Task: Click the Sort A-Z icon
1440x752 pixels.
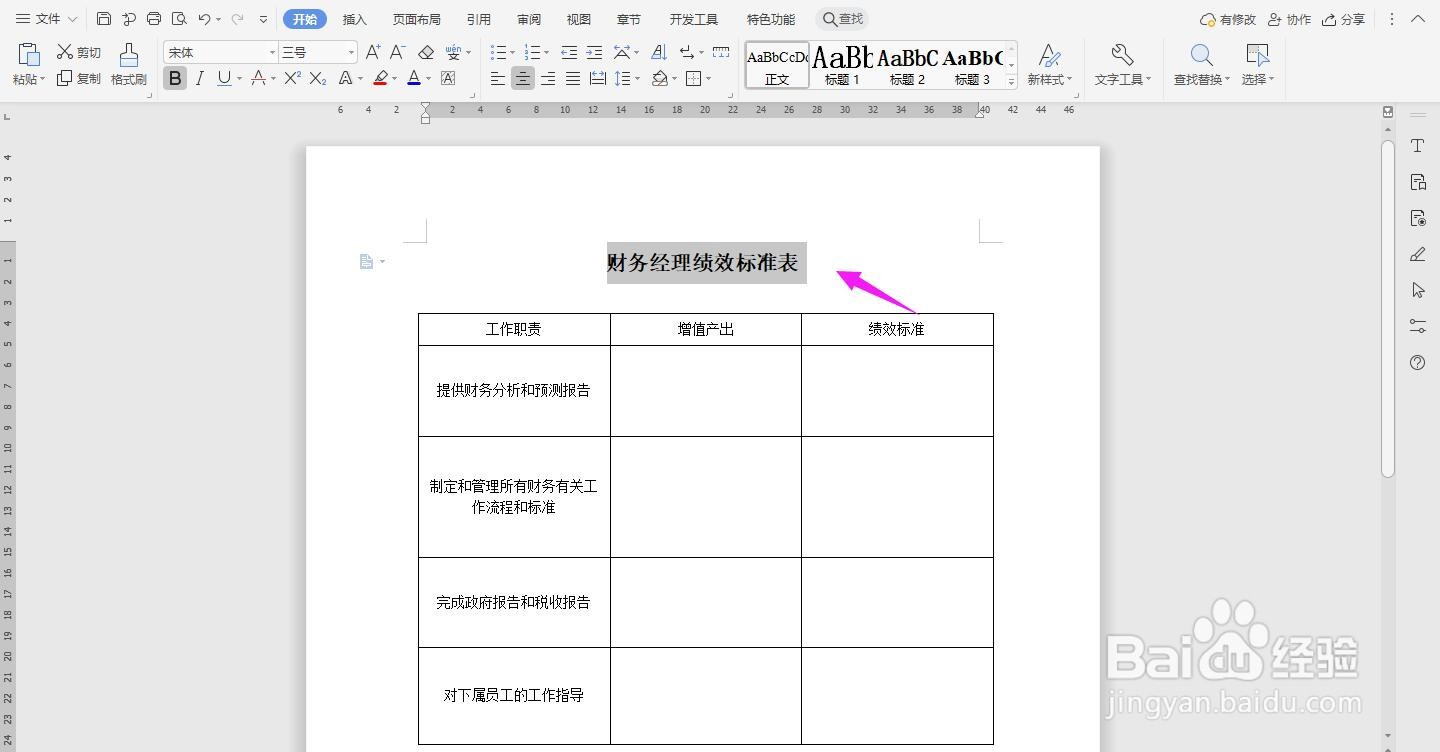Action: coord(659,52)
